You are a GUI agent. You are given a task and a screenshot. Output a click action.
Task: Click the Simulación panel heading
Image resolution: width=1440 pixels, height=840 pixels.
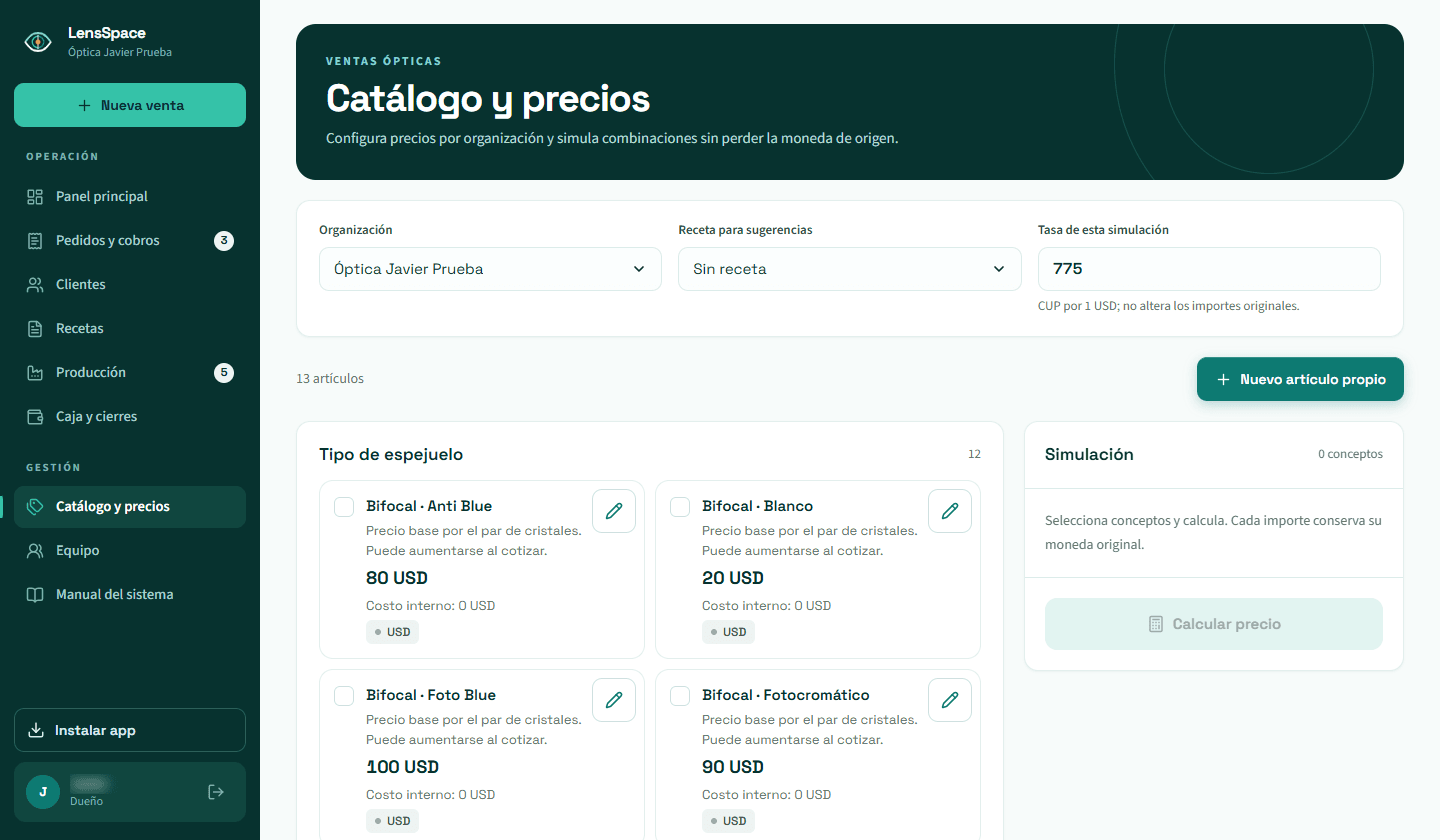[1089, 455]
